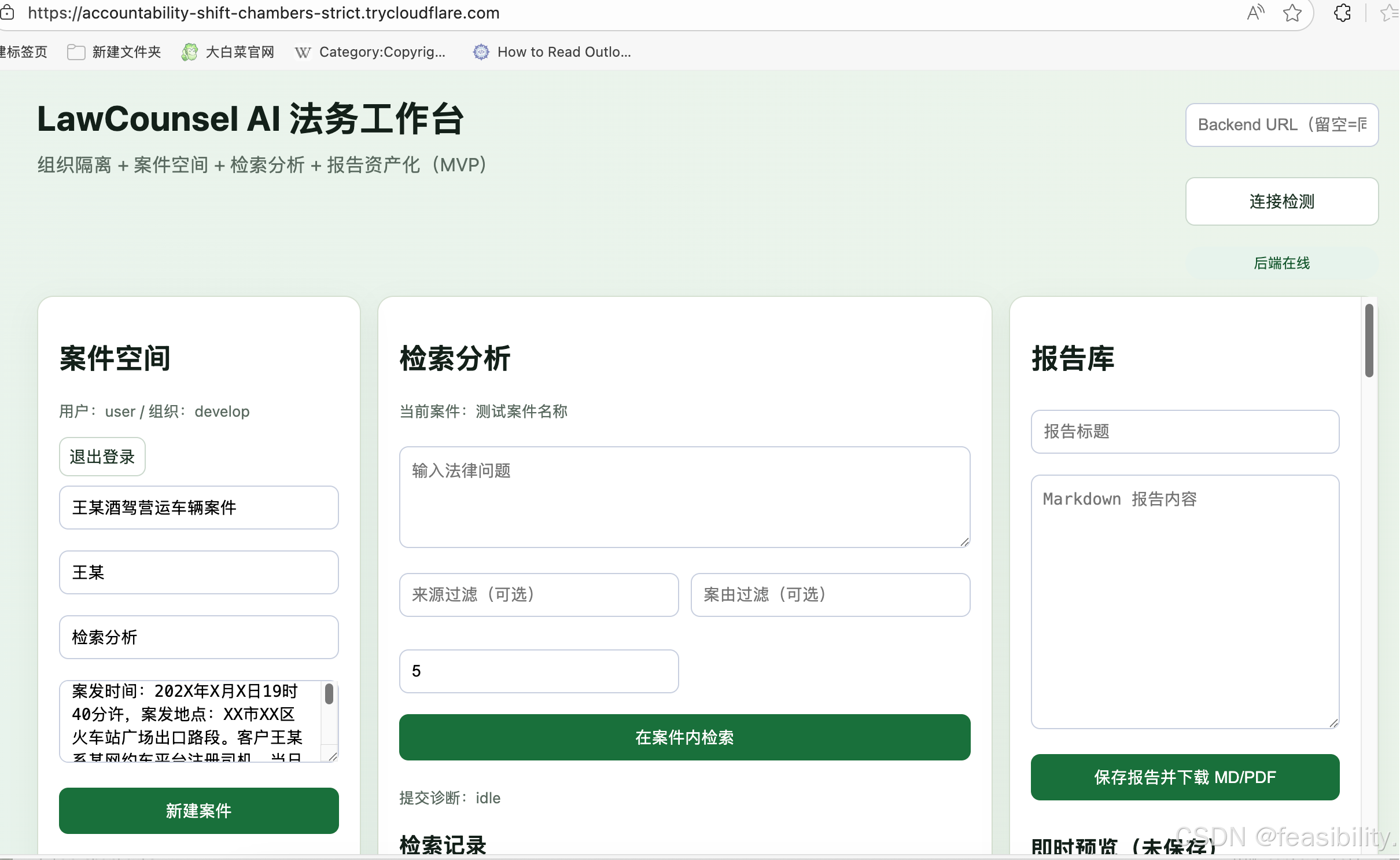This screenshot has height=860, width=1400.
Task: Click the 退出登录 button
Action: [x=102, y=457]
